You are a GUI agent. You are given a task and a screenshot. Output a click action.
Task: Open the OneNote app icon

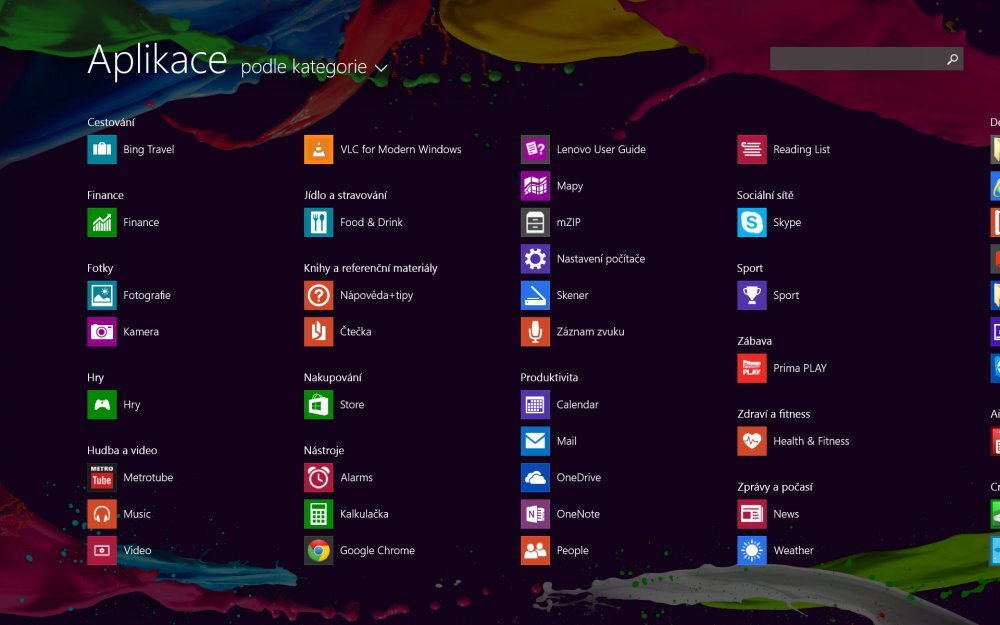(x=535, y=513)
